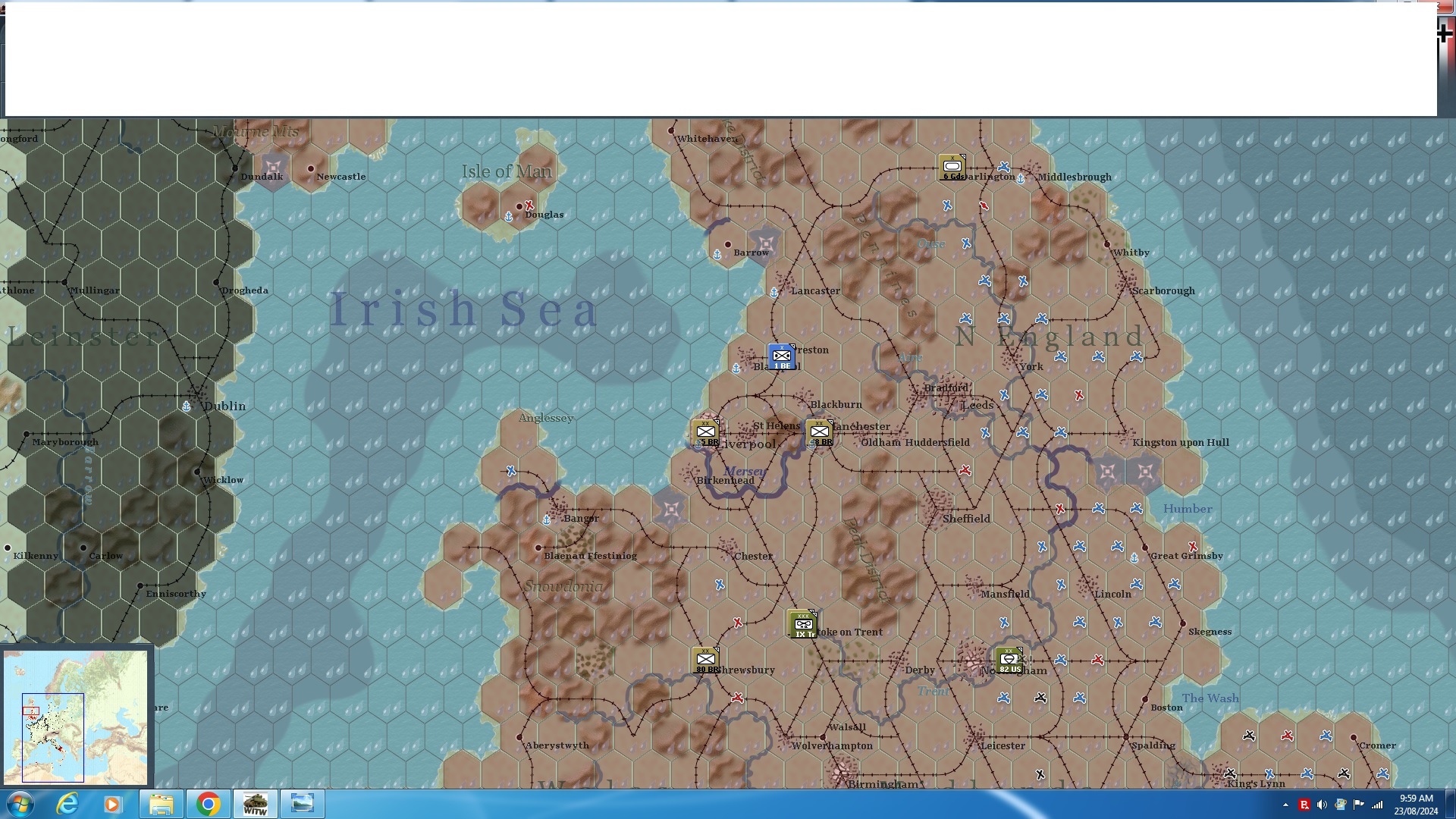The height and width of the screenshot is (819, 1456).
Task: Select the 82 US airborne unit counter
Action: [1009, 661]
